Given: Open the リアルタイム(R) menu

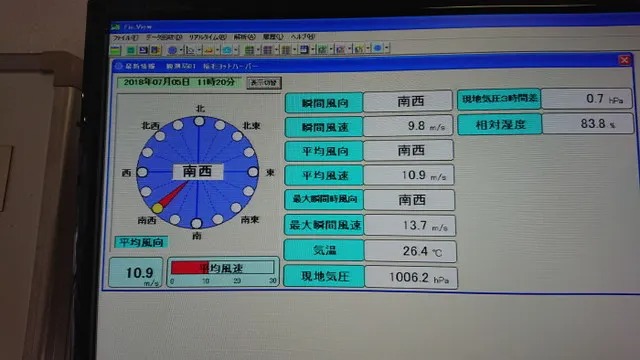Looking at the screenshot, I should point(207,37).
